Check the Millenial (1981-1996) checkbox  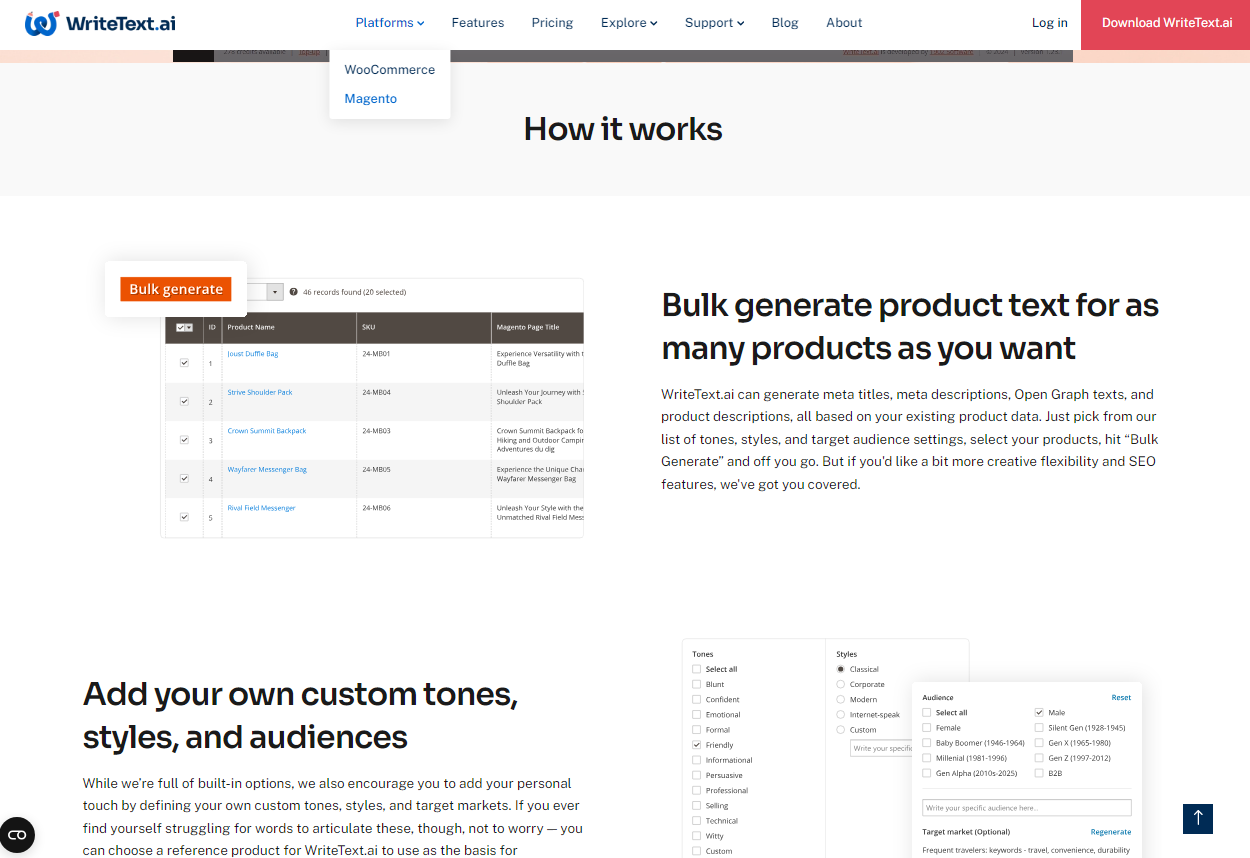click(x=927, y=758)
